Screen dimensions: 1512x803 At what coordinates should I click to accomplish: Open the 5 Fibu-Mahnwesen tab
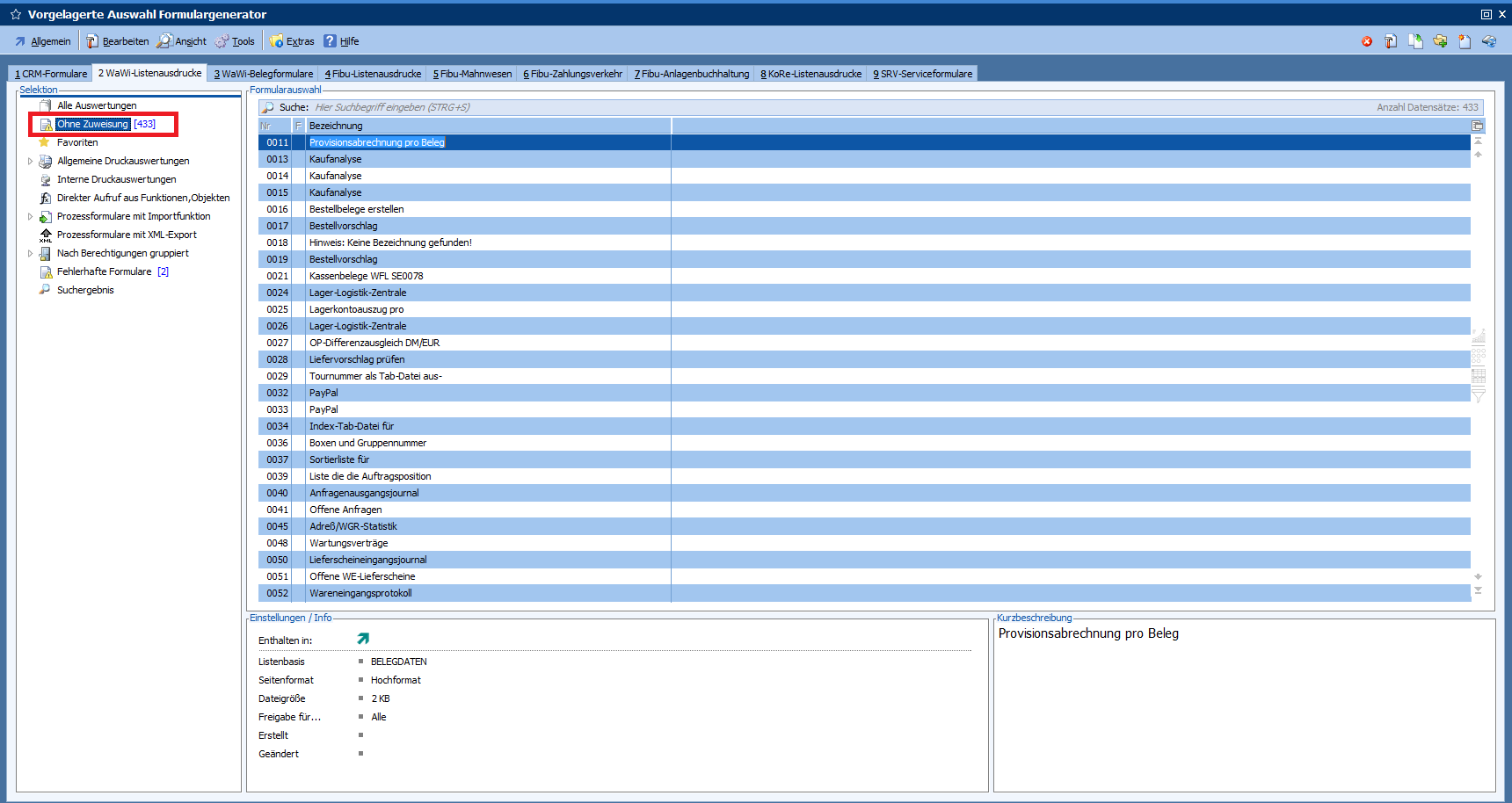coord(472,74)
